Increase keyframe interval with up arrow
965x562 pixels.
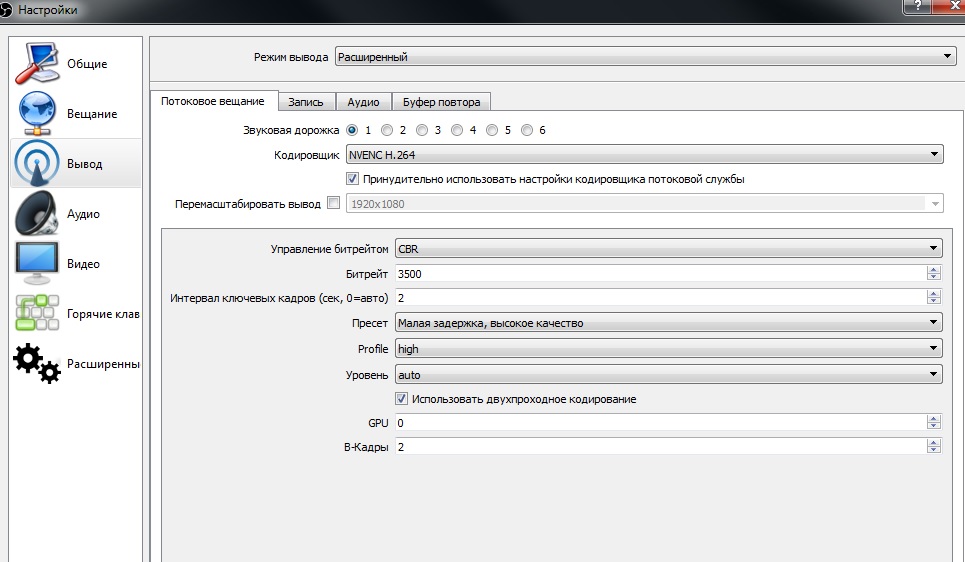pos(934,294)
